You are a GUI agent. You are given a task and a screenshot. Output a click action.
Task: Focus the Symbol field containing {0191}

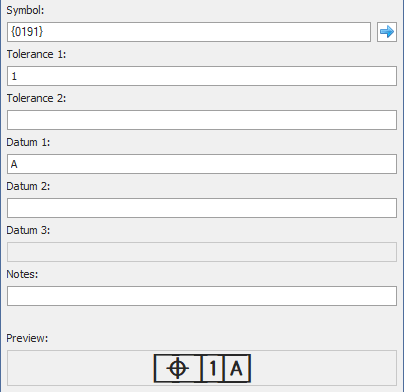click(x=189, y=32)
